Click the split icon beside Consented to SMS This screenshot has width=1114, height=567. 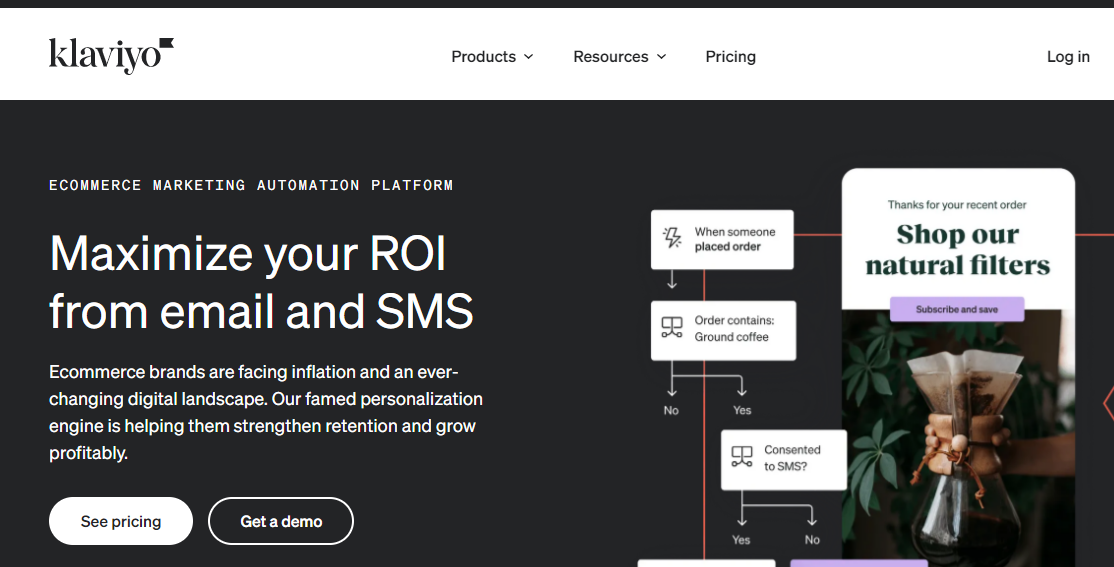click(x=742, y=457)
